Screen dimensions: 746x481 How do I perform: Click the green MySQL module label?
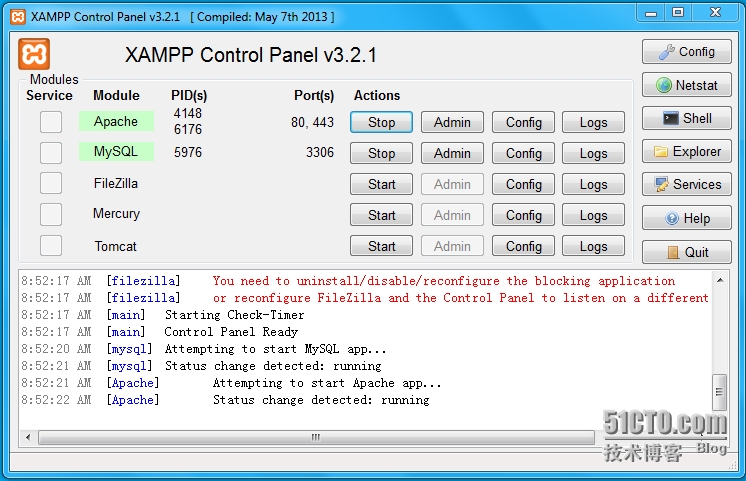click(x=116, y=152)
